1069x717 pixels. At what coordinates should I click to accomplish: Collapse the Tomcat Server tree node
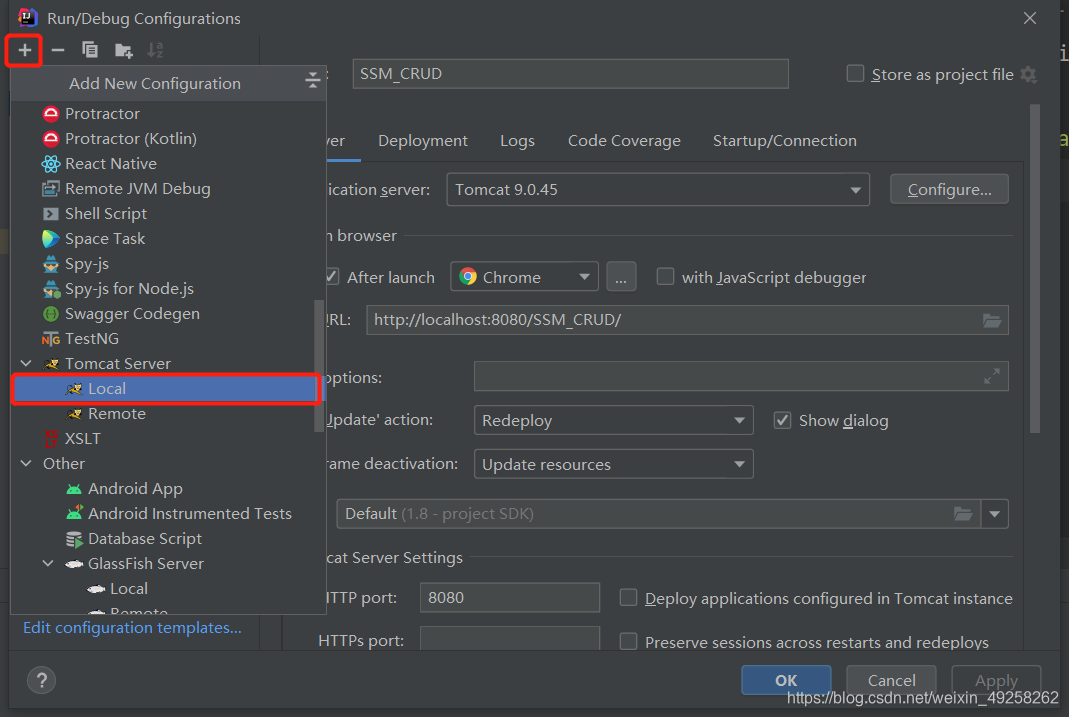(26, 364)
